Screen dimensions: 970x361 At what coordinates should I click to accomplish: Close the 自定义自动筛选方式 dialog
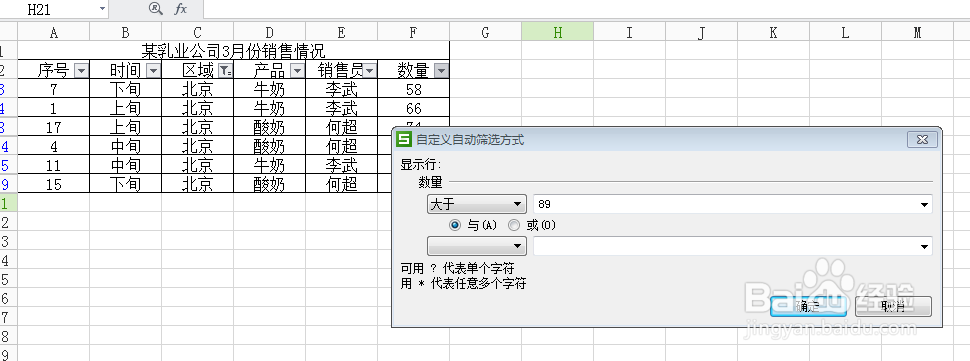[x=922, y=140]
